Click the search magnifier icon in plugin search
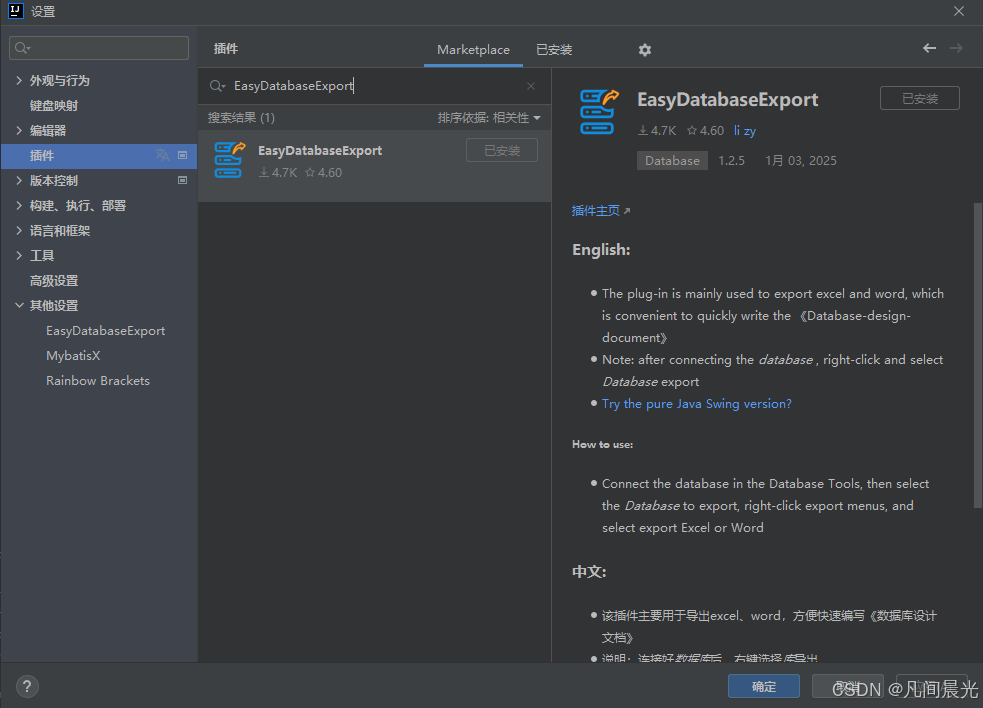 [x=217, y=86]
